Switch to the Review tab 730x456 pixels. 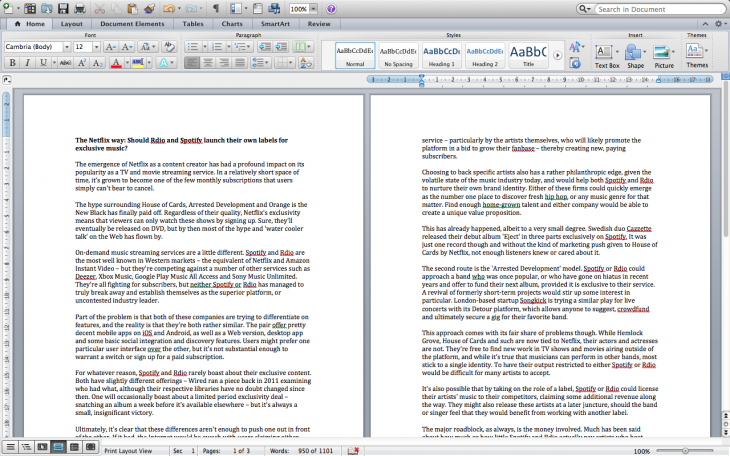(x=319, y=24)
